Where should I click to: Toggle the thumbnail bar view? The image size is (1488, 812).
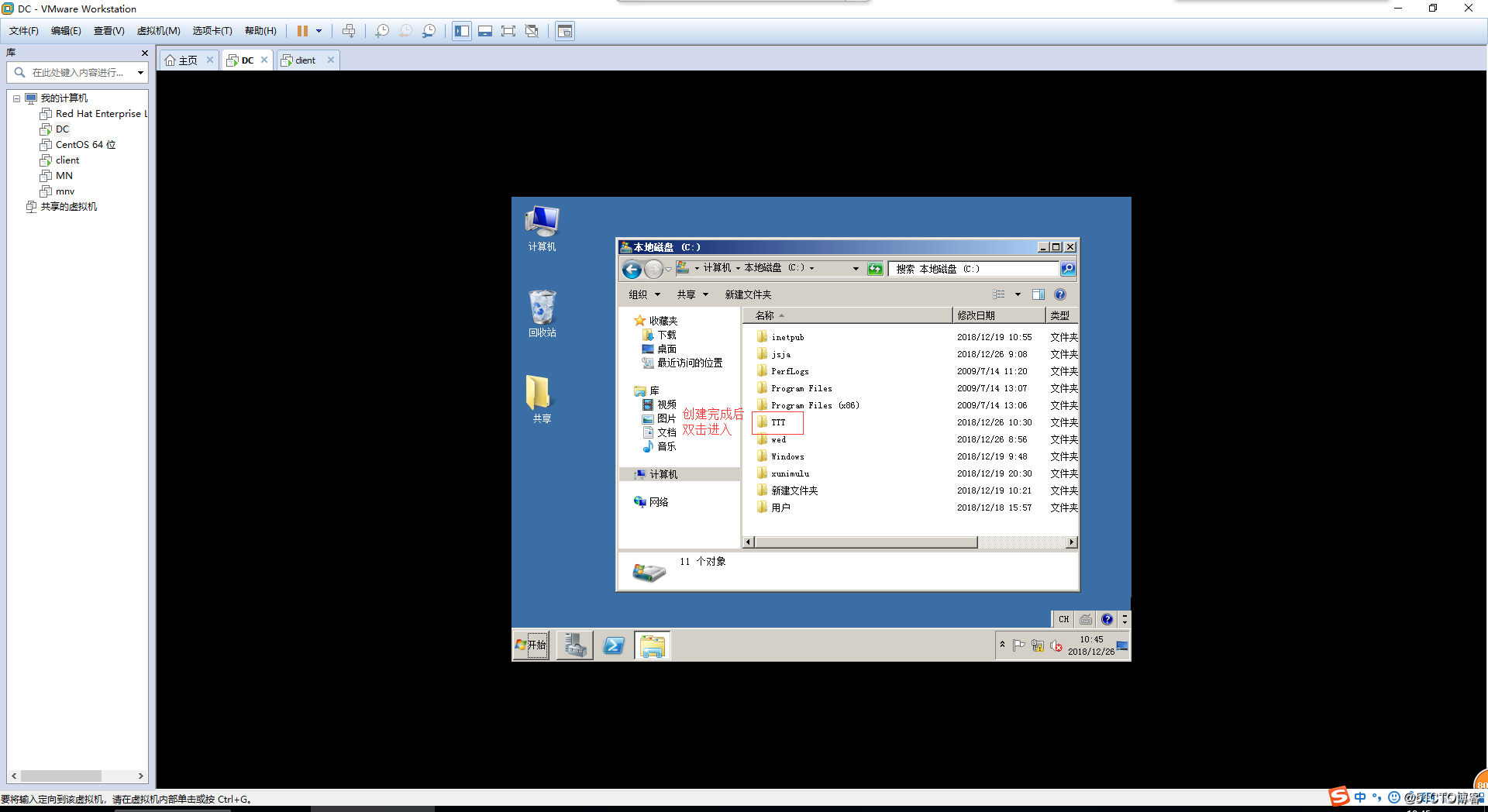(485, 31)
